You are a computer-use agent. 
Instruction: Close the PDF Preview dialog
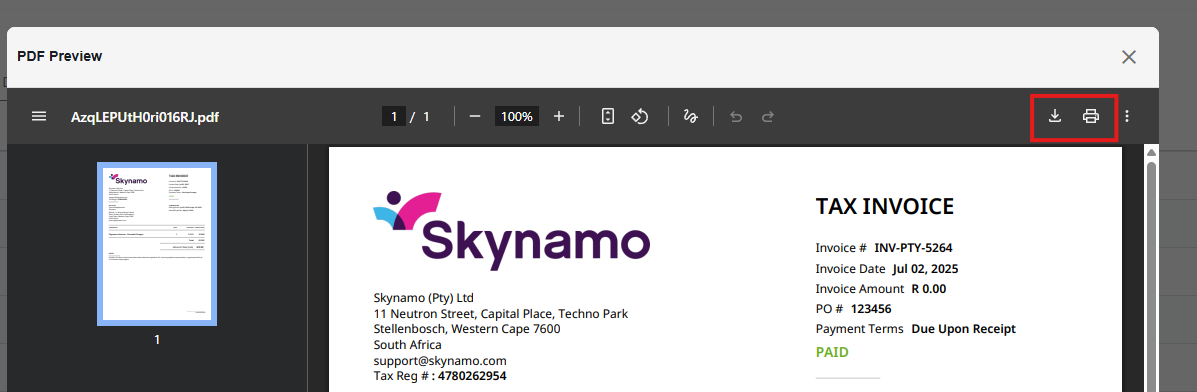[1129, 57]
